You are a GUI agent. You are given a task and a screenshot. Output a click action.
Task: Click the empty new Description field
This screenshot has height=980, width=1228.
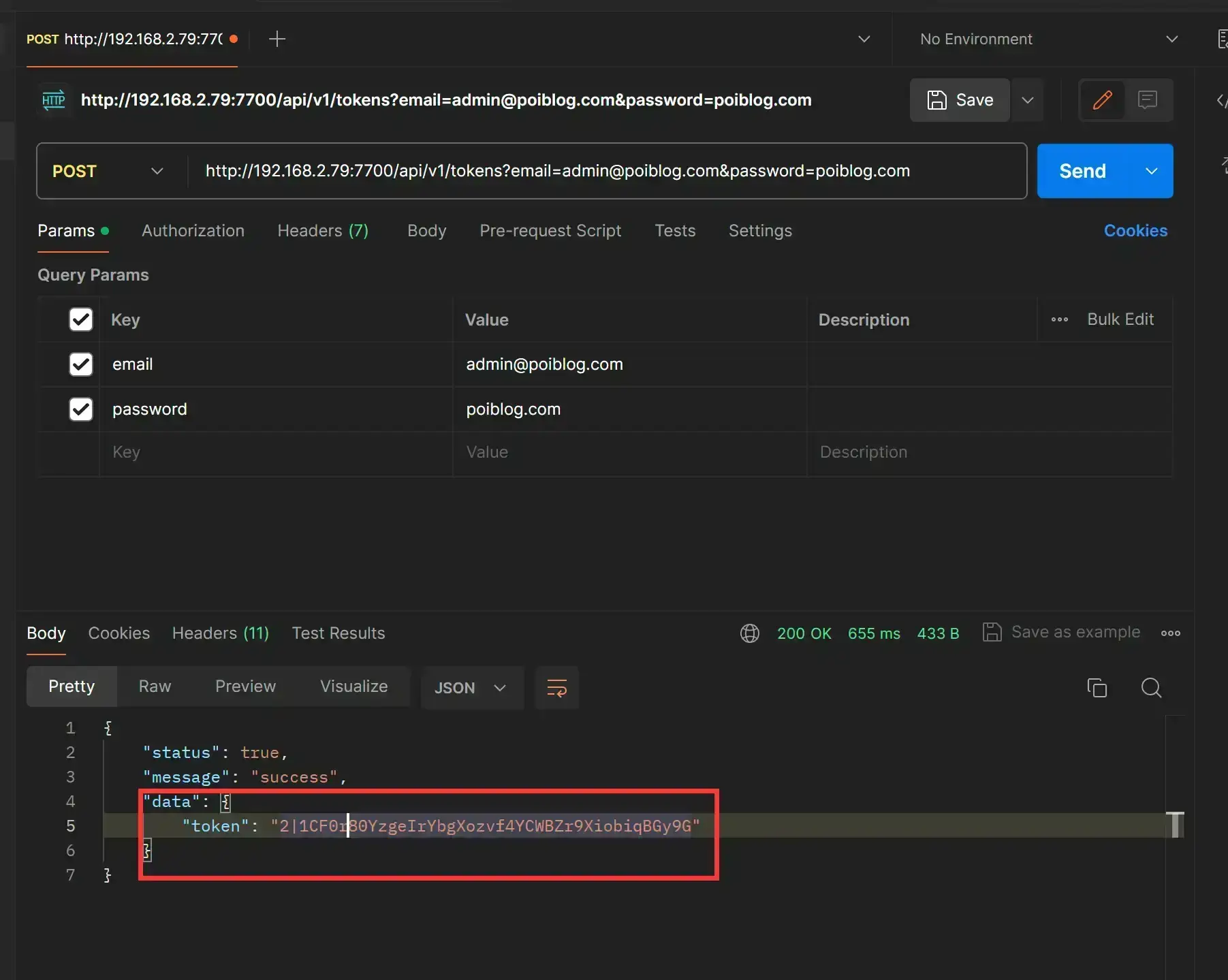pos(990,452)
